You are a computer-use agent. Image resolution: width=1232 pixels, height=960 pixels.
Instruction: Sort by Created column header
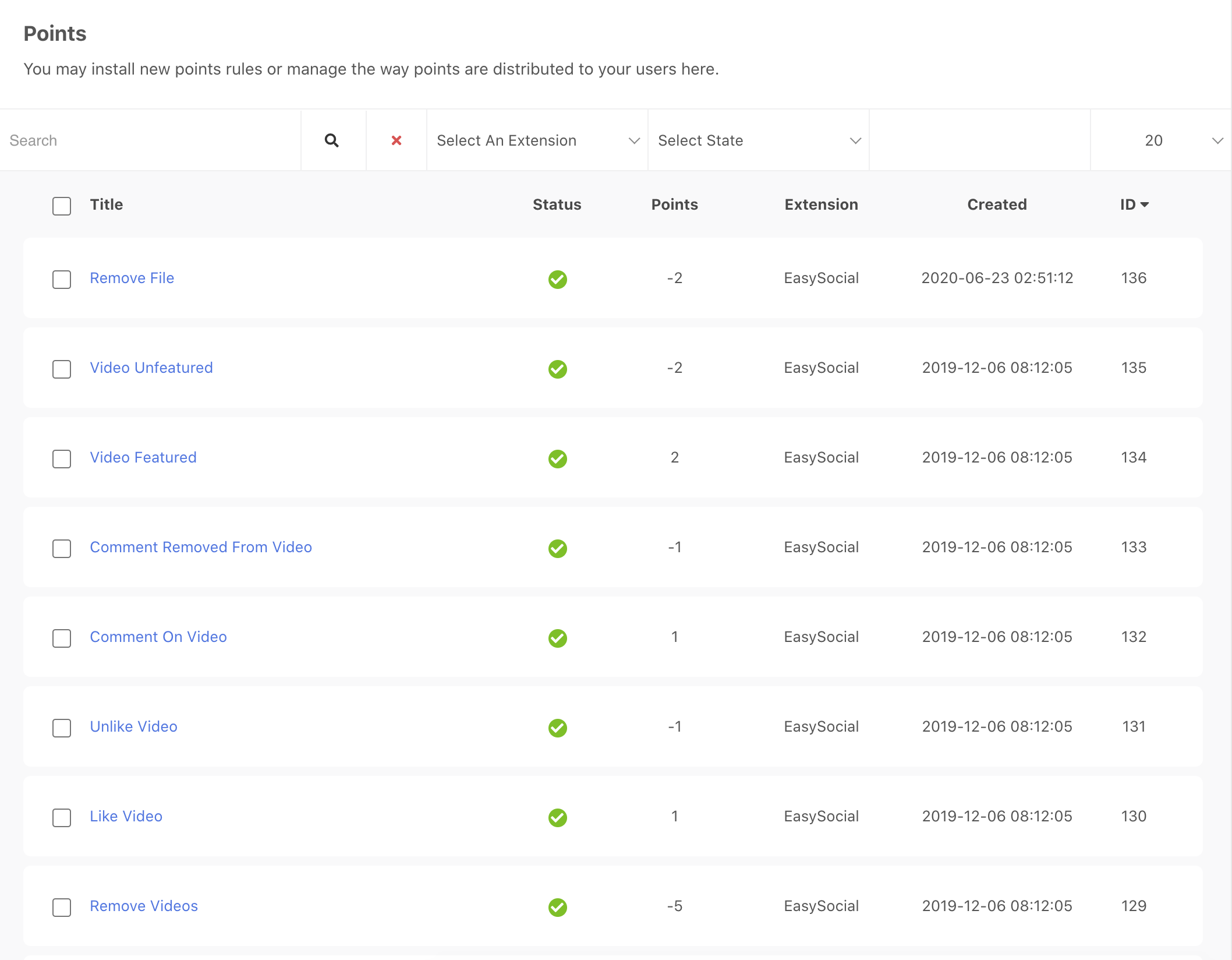point(997,204)
